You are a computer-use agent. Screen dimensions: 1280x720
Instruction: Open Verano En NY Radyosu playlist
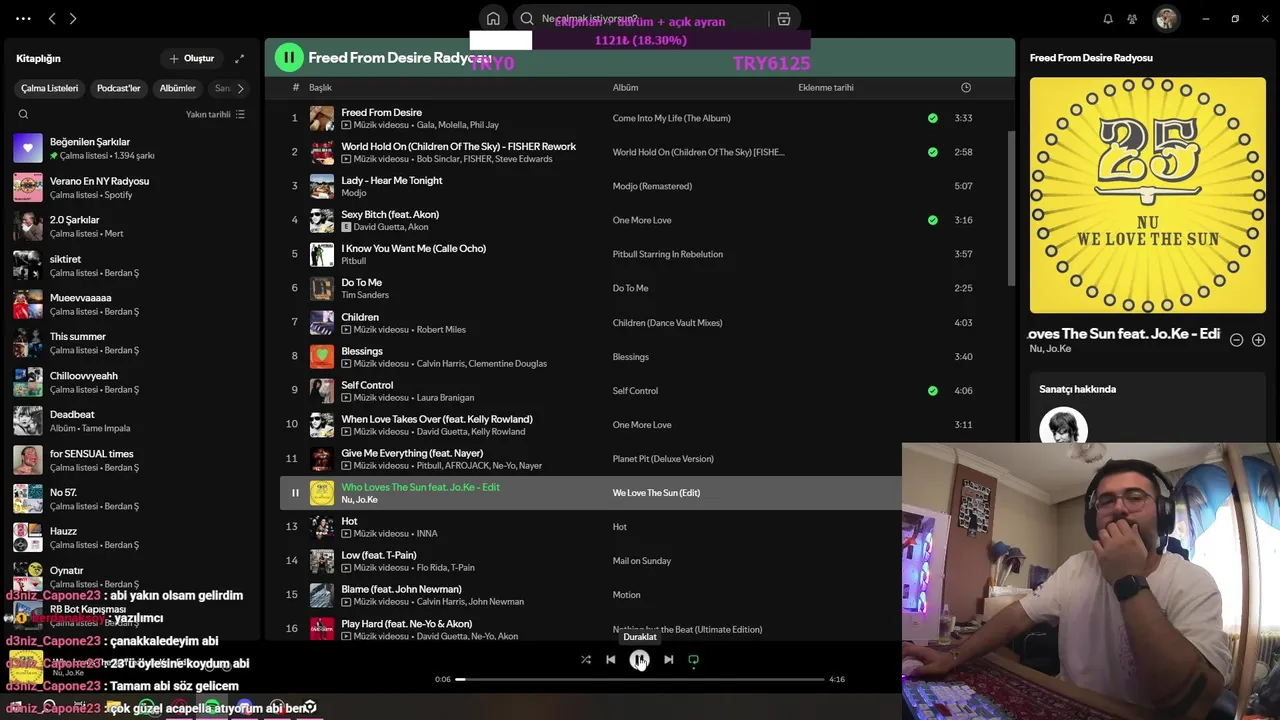[130, 187]
